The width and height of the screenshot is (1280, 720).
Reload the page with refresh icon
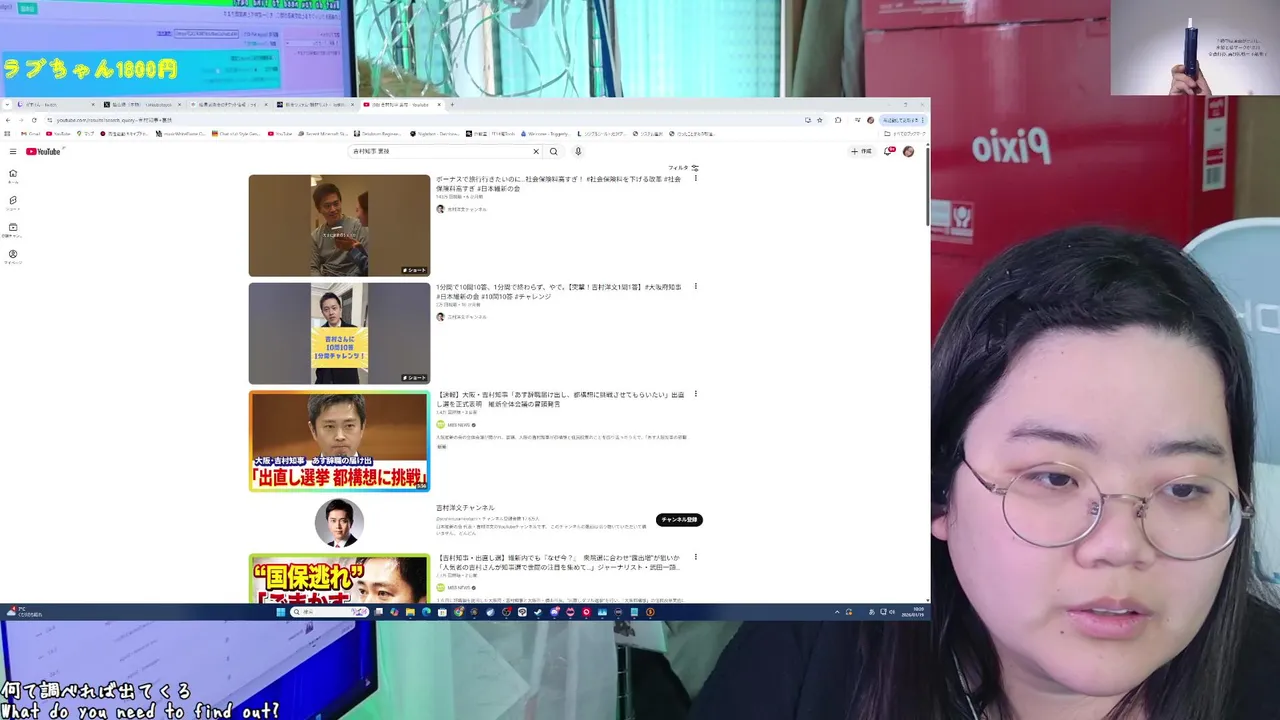[x=34, y=120]
